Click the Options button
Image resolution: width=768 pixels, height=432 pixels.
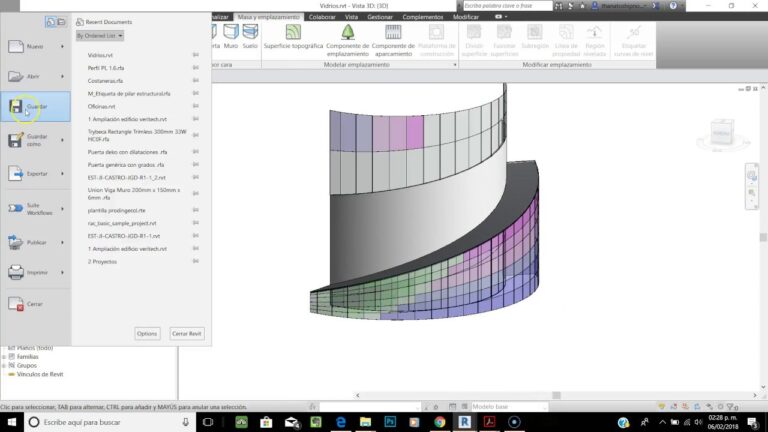point(147,334)
